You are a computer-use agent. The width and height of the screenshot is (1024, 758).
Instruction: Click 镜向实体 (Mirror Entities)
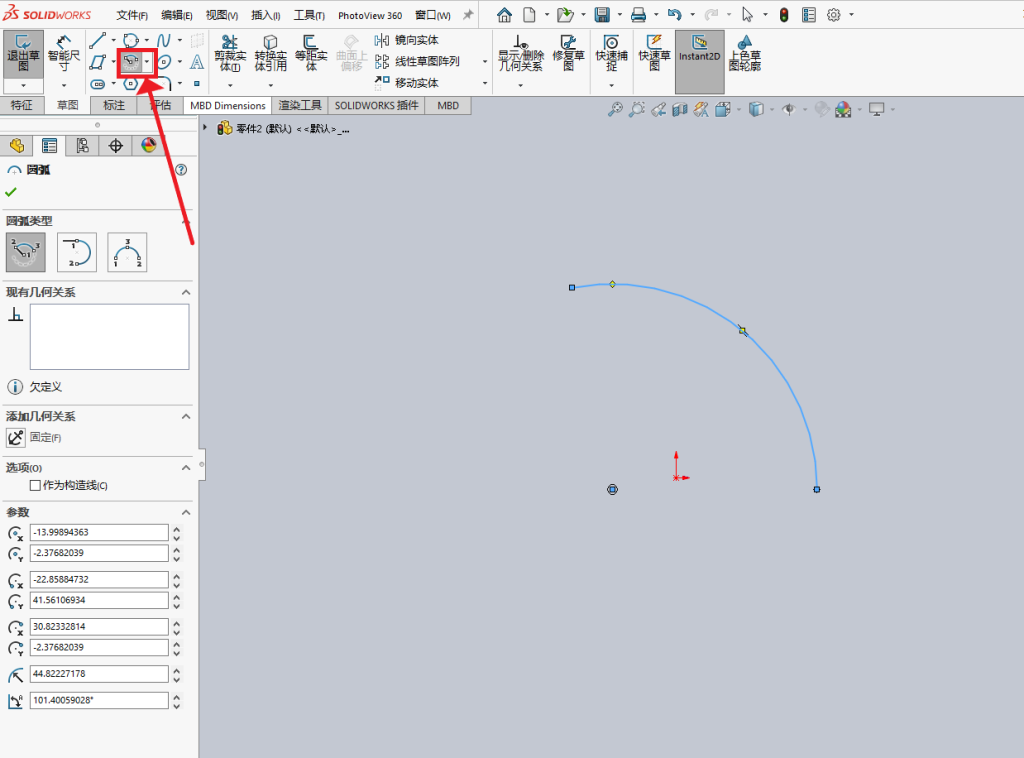coord(407,40)
